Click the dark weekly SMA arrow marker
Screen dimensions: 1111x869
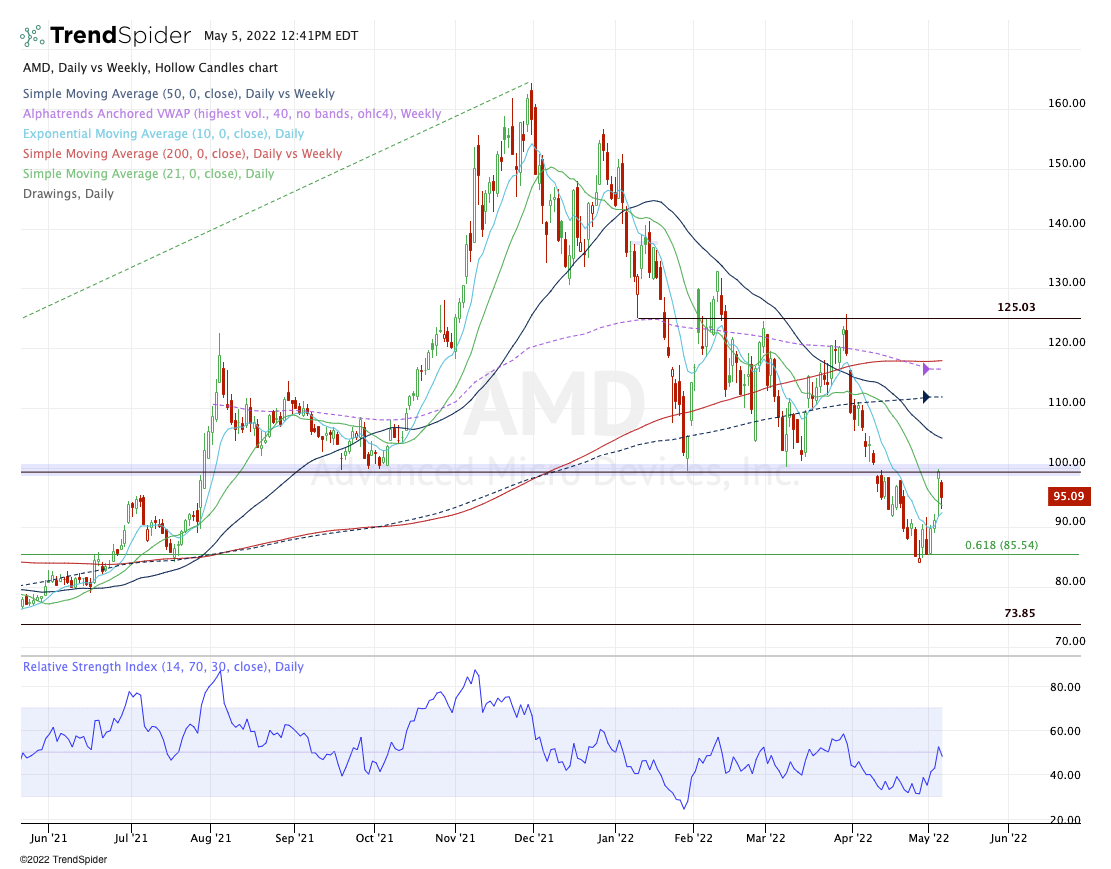pos(926,397)
